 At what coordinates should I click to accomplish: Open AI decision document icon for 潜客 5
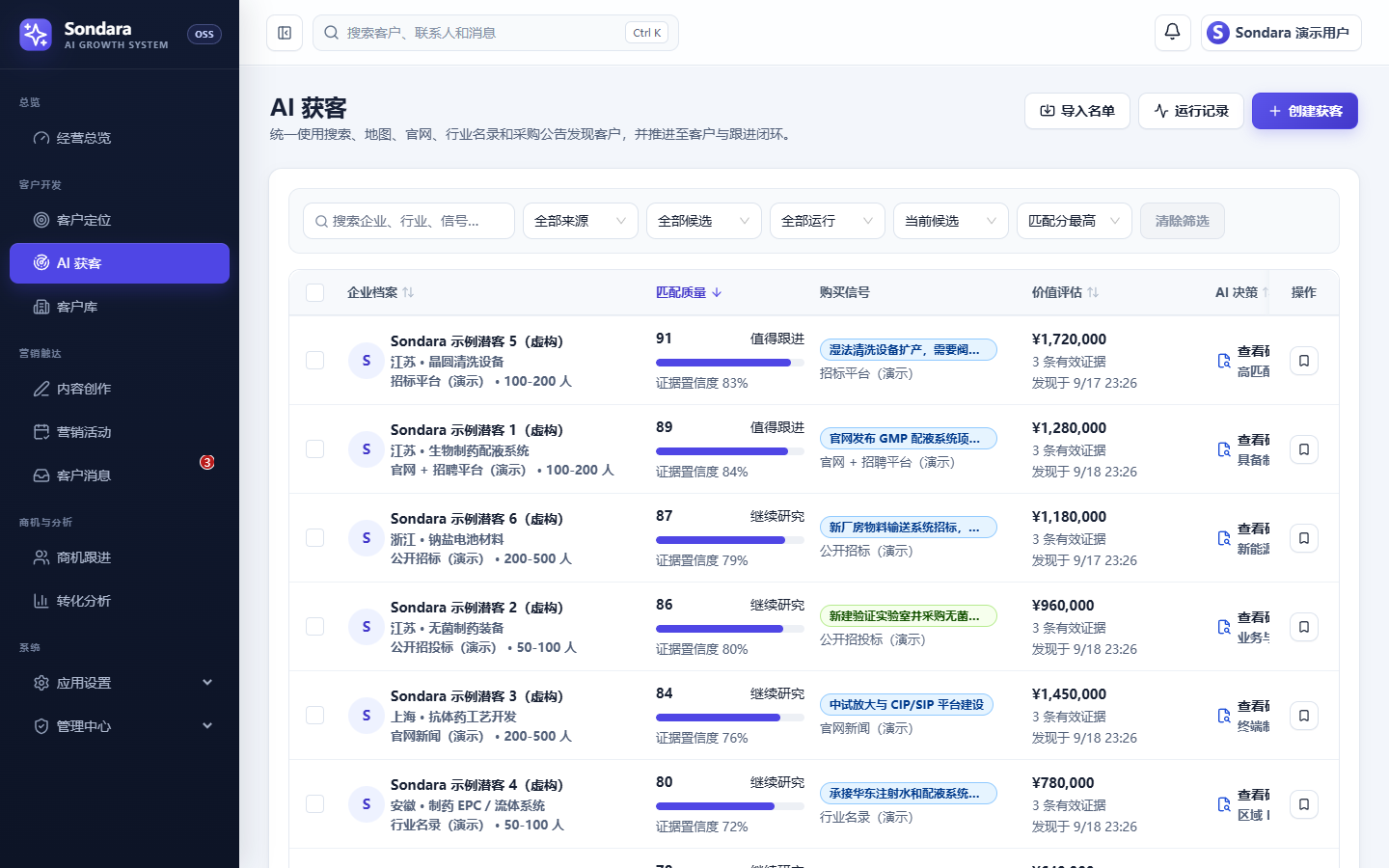(1224, 361)
